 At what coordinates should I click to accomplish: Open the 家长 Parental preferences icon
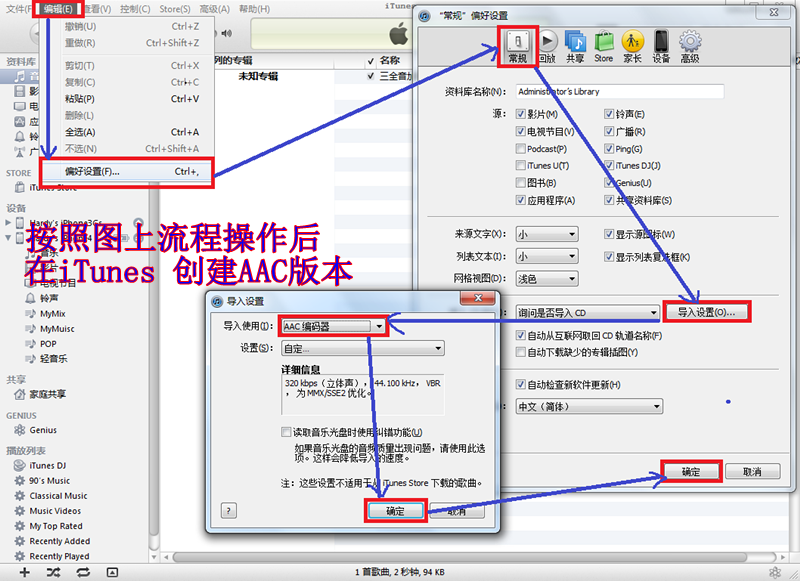[x=633, y=47]
